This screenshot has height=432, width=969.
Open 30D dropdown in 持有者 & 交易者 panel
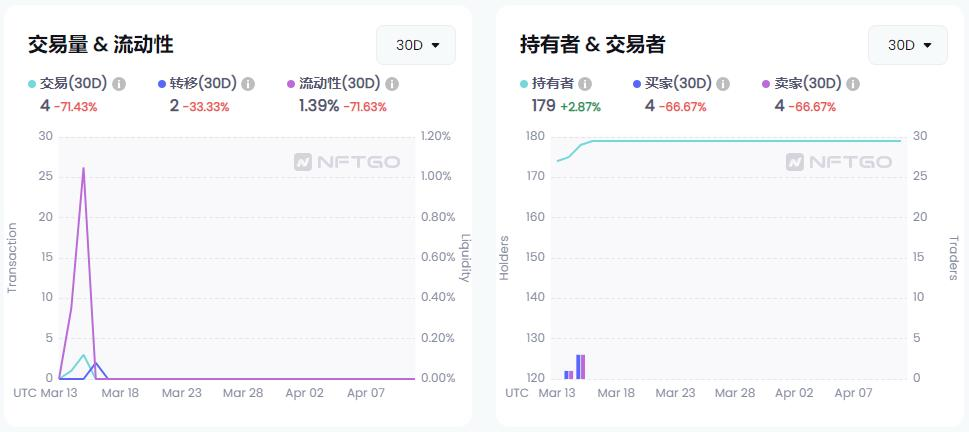click(908, 45)
